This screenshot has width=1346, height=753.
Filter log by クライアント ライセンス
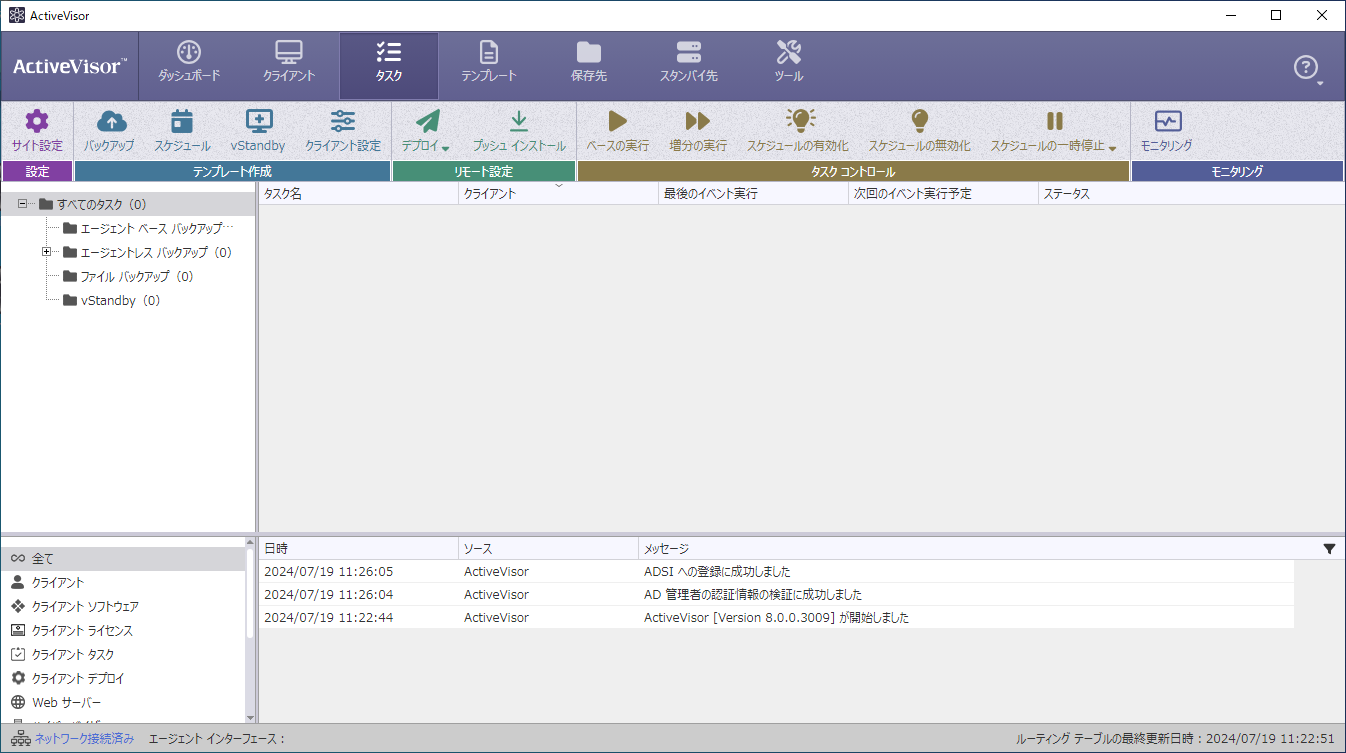(x=122, y=630)
